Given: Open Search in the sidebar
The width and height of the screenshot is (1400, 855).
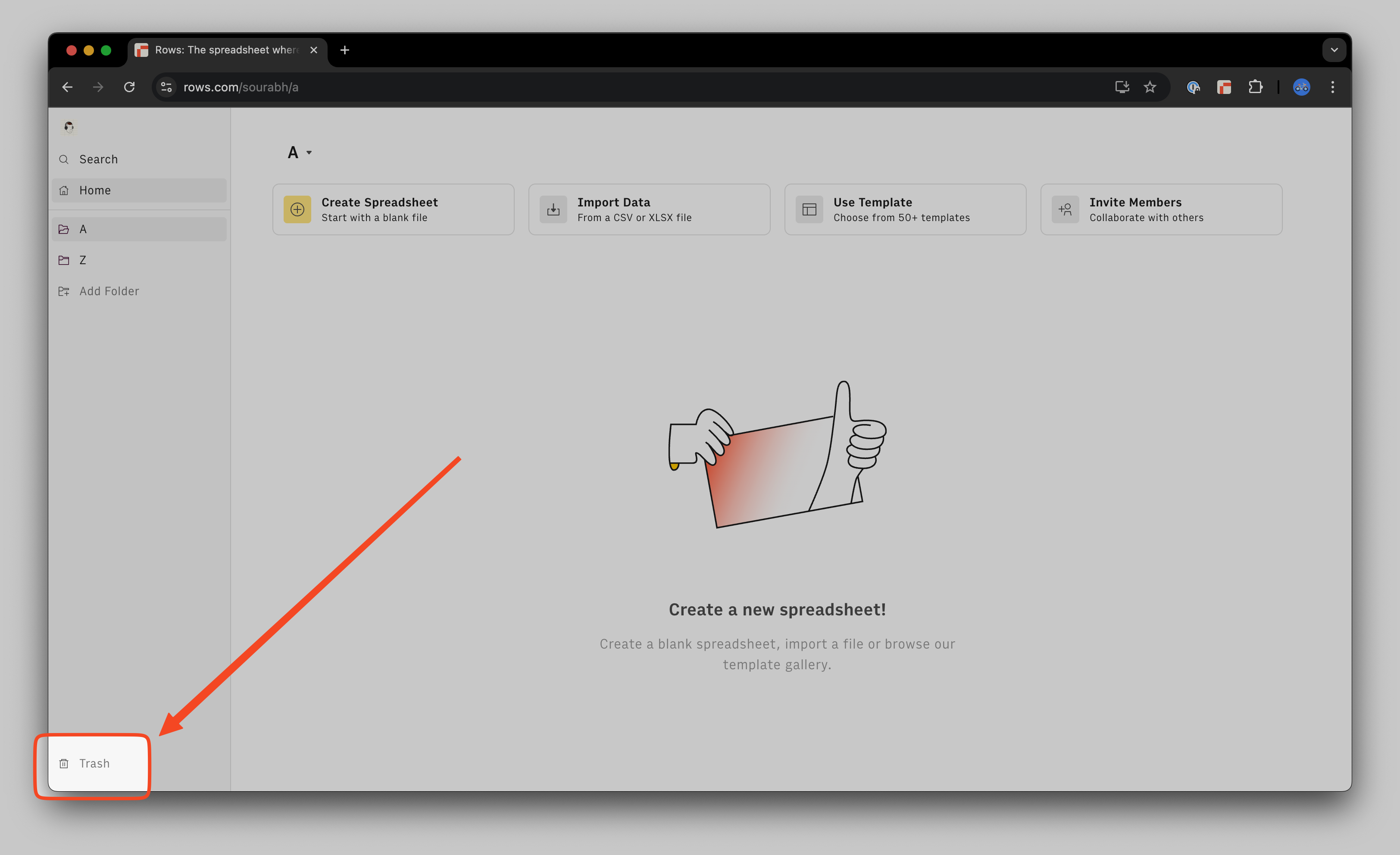Looking at the screenshot, I should [x=98, y=159].
